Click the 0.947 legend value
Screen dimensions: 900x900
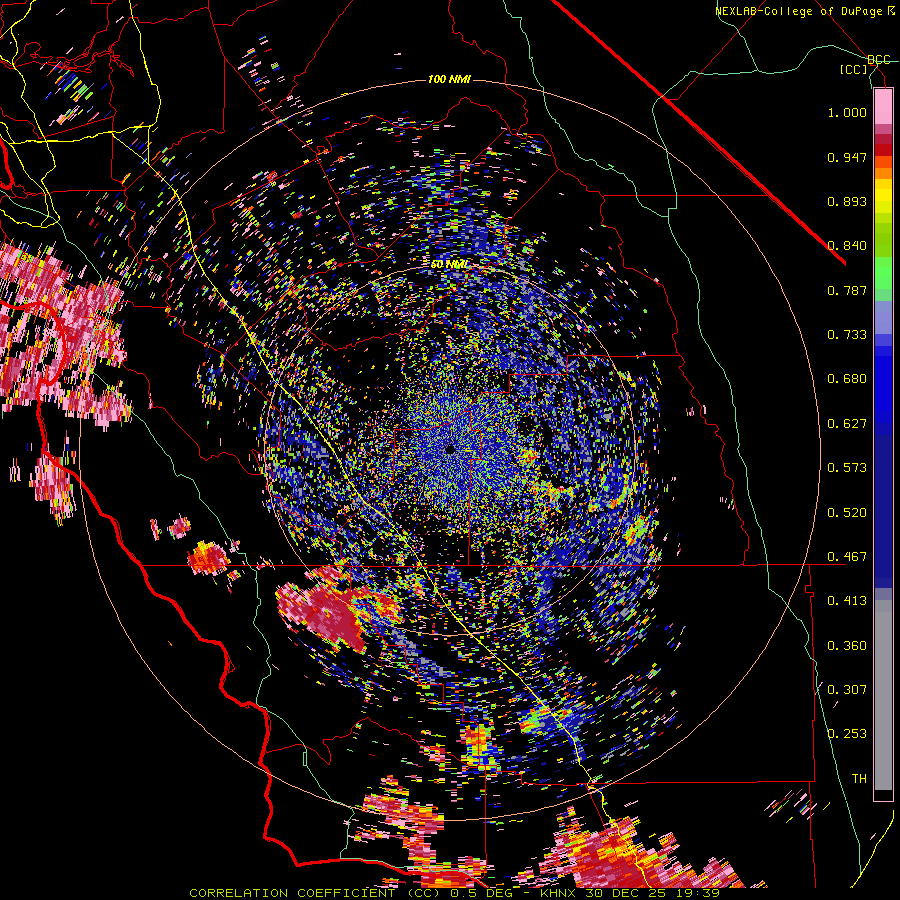tap(847, 157)
